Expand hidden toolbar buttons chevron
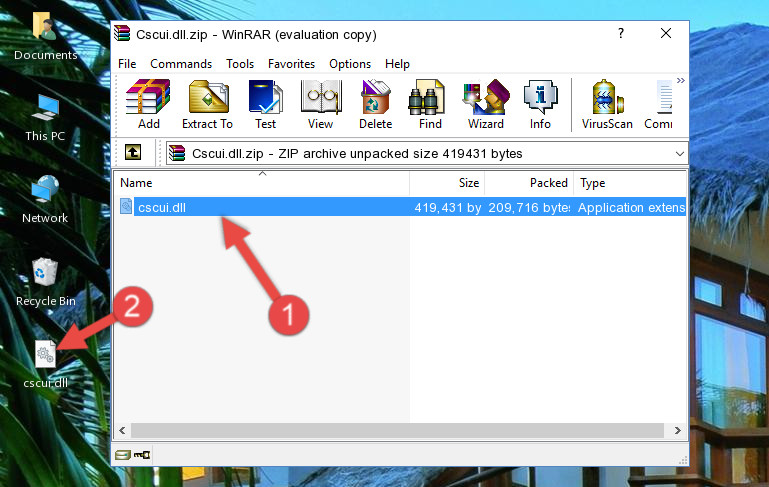This screenshot has height=487, width=769. coord(681,80)
